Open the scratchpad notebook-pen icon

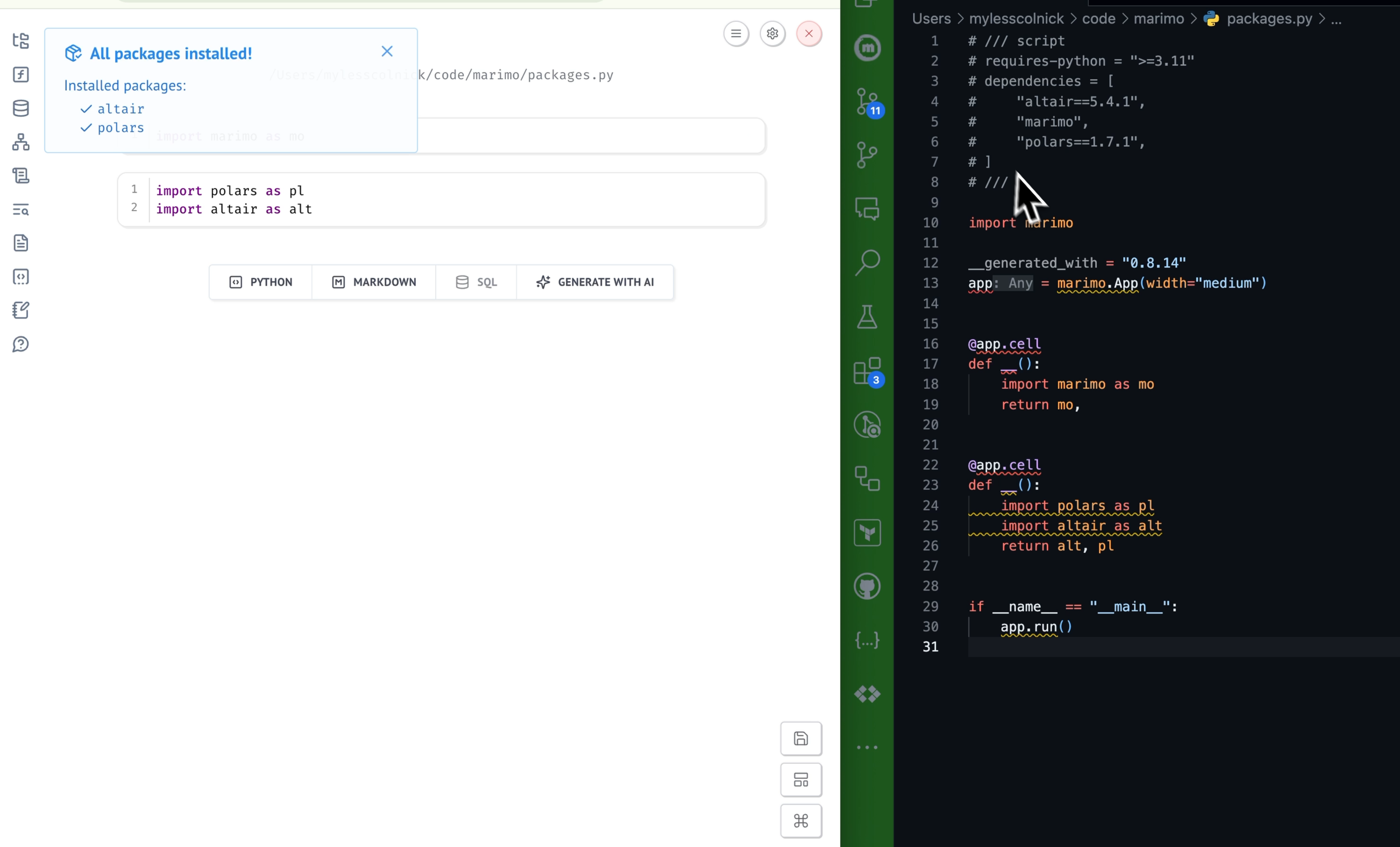21,311
